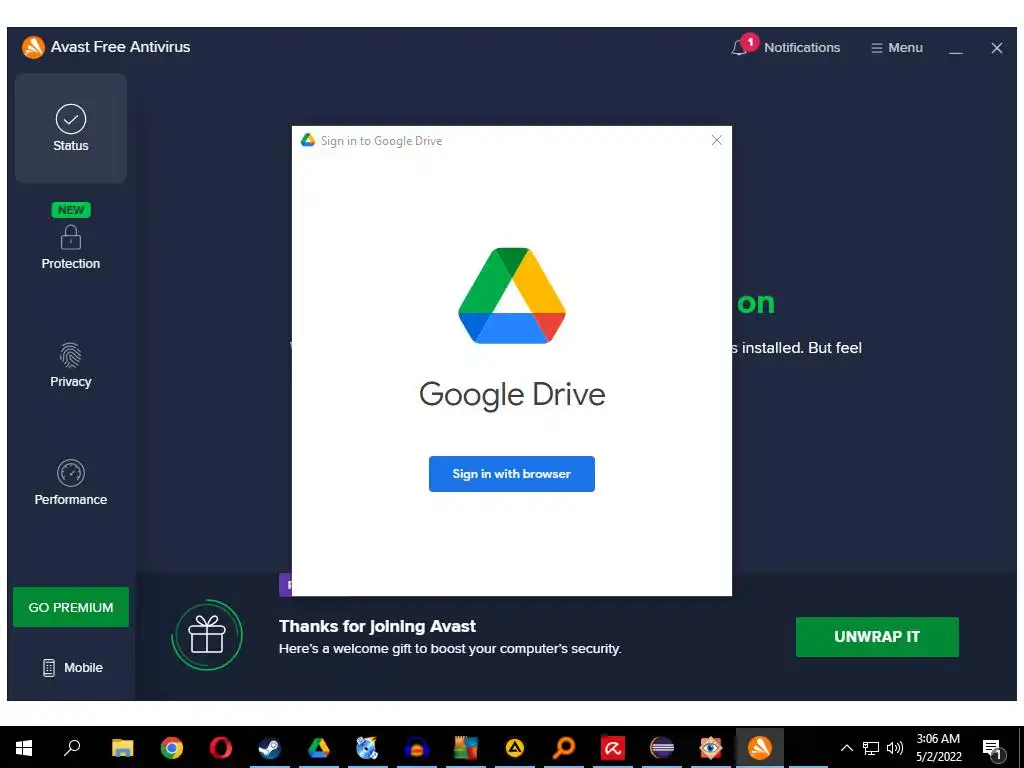Screen dimensions: 1024x768
Task: Switch to Avast in the taskbar
Action: click(x=760, y=748)
